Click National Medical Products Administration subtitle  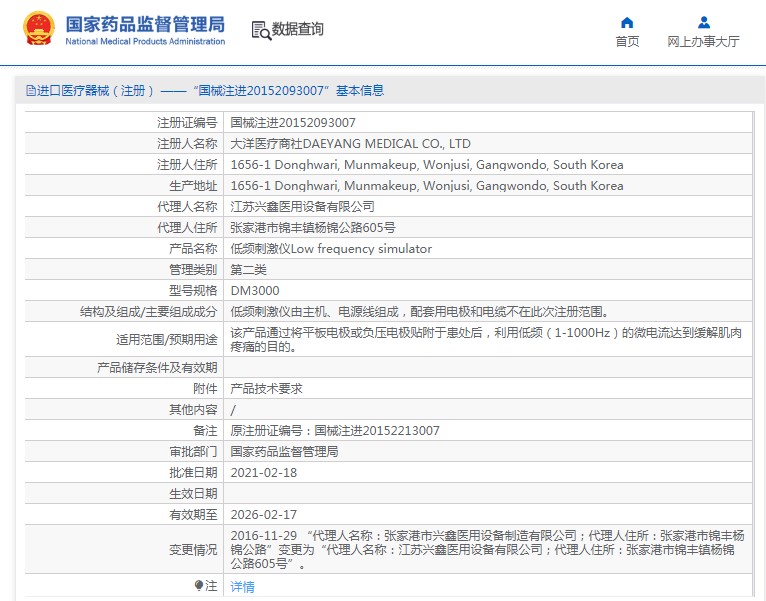click(145, 42)
